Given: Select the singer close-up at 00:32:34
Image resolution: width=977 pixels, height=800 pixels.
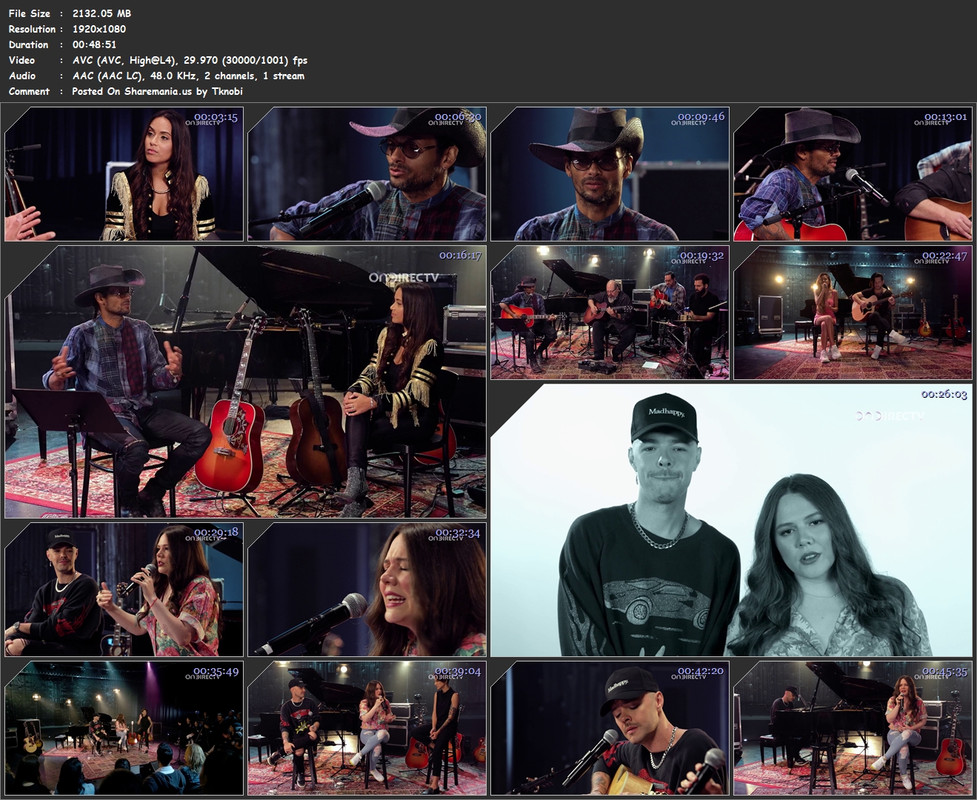Looking at the screenshot, I should pyautogui.click(x=367, y=589).
